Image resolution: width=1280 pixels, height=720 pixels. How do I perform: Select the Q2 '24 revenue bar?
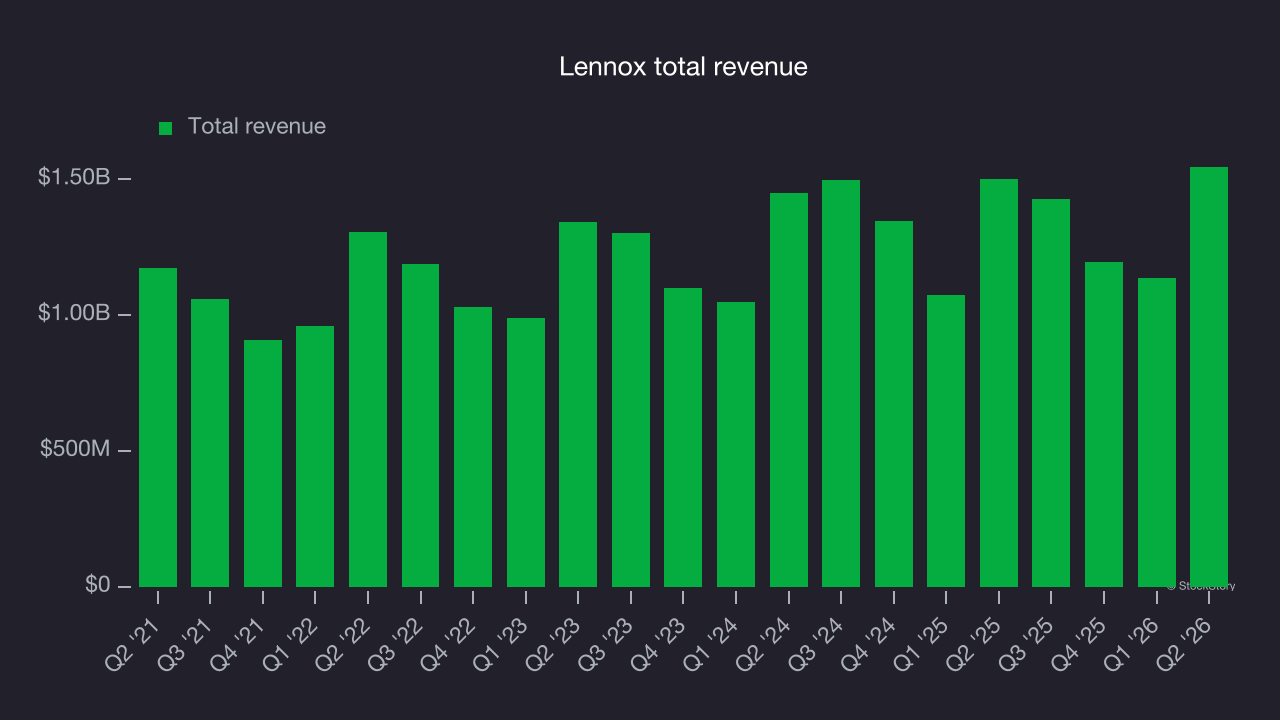coord(789,390)
